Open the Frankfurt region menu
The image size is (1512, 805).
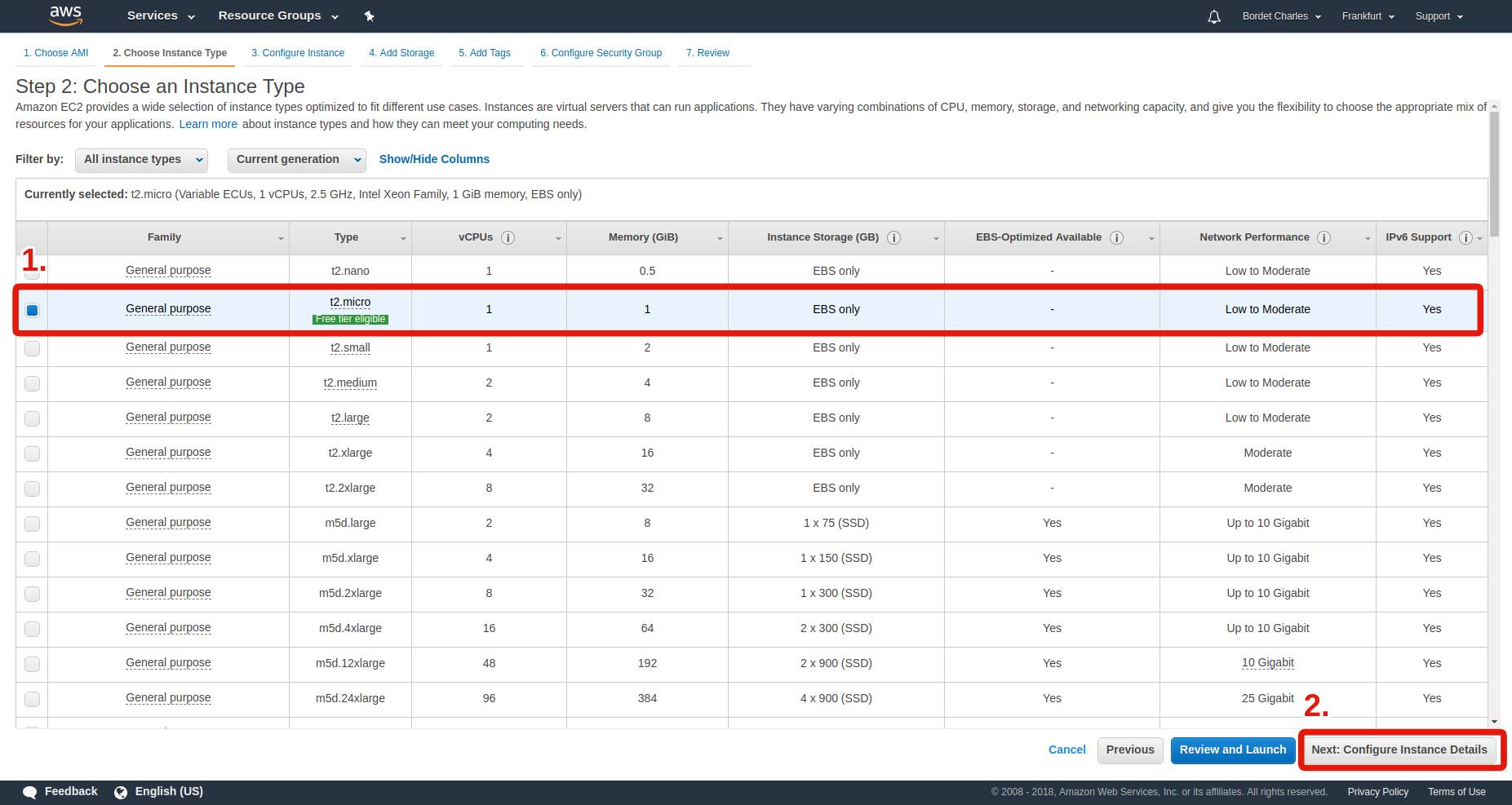click(x=1368, y=16)
